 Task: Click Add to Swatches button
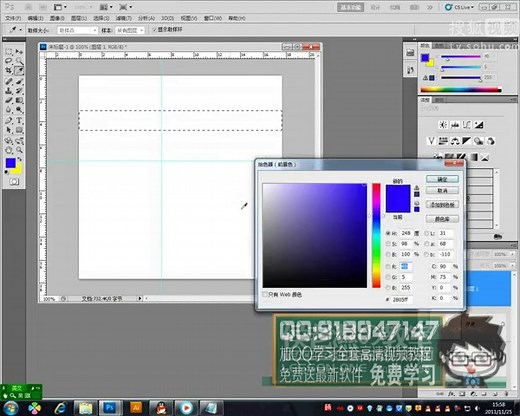click(442, 205)
